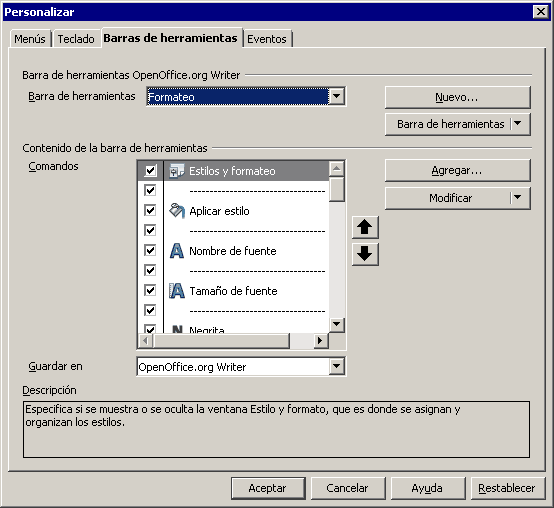Viewport: 554px width, 508px height.
Task: Click the vertical scrollbar thumb in commands list
Action: [x=336, y=189]
